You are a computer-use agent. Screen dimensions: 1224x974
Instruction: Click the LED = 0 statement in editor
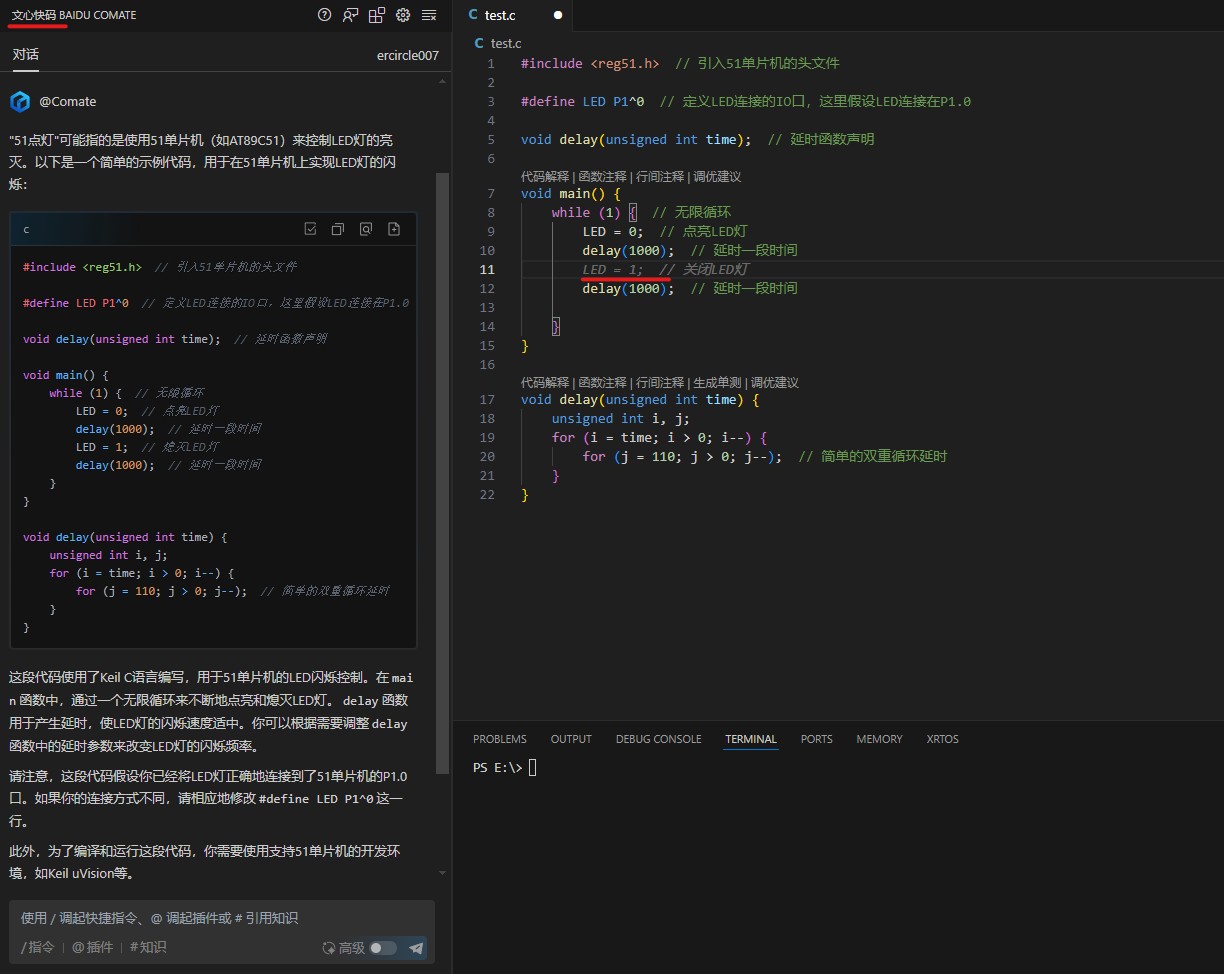[x=613, y=231]
